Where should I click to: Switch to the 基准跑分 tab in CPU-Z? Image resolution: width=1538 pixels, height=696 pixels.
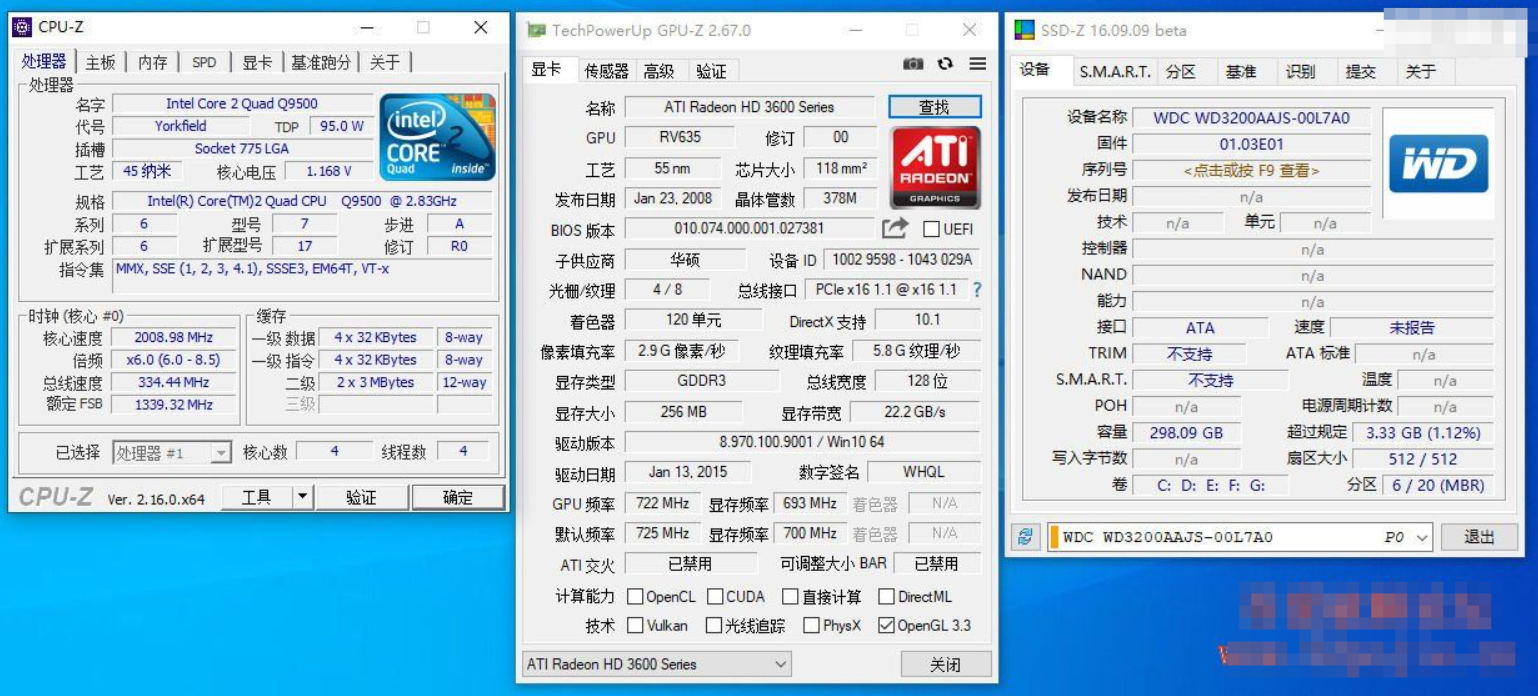pos(321,62)
